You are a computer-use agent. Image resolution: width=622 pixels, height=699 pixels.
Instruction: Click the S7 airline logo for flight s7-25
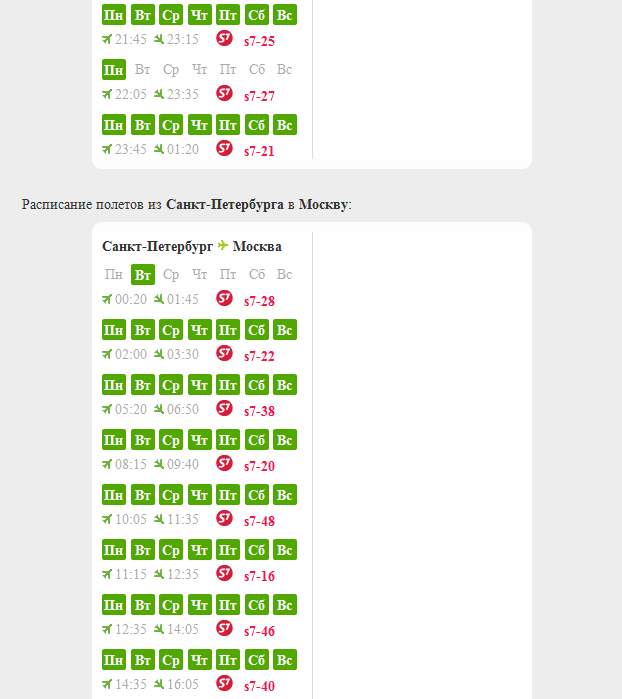tap(224, 38)
